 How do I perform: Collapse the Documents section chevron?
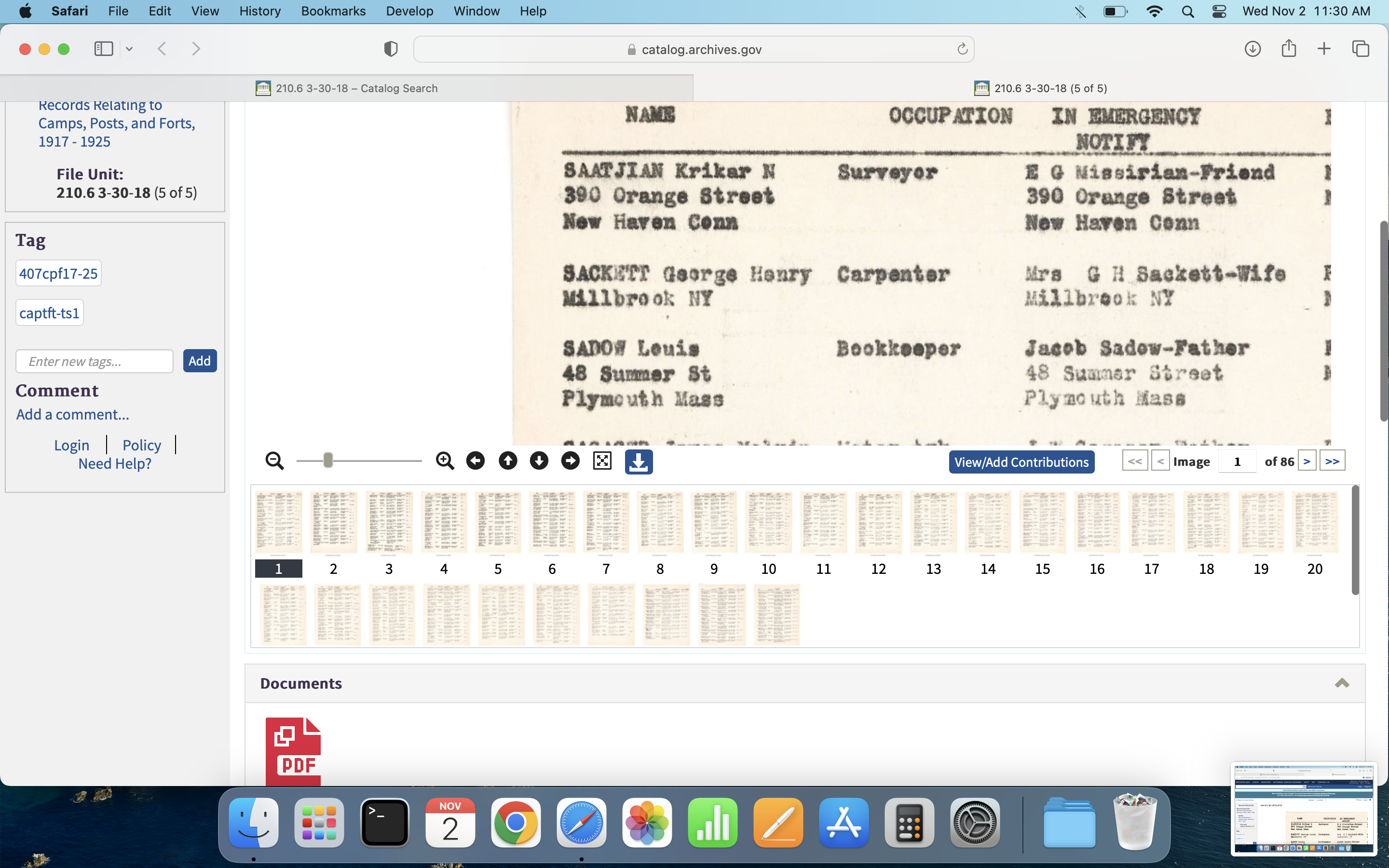tap(1341, 683)
